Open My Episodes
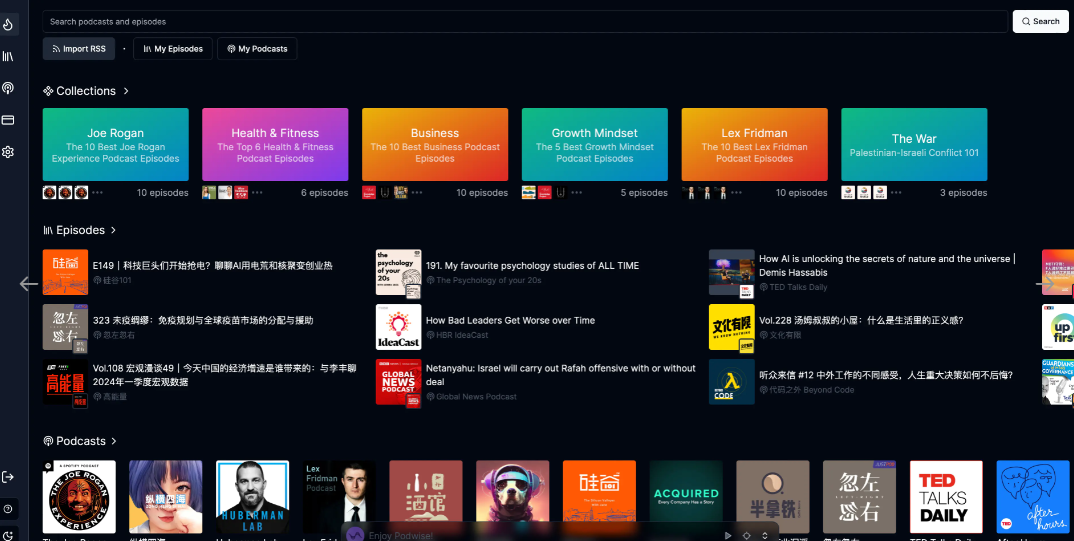The width and height of the screenshot is (1074, 541). coord(173,49)
